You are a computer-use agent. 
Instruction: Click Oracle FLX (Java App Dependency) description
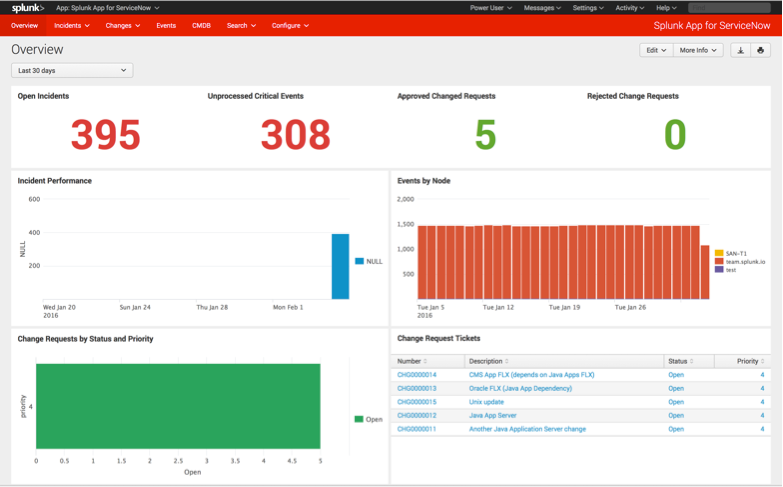coord(520,388)
